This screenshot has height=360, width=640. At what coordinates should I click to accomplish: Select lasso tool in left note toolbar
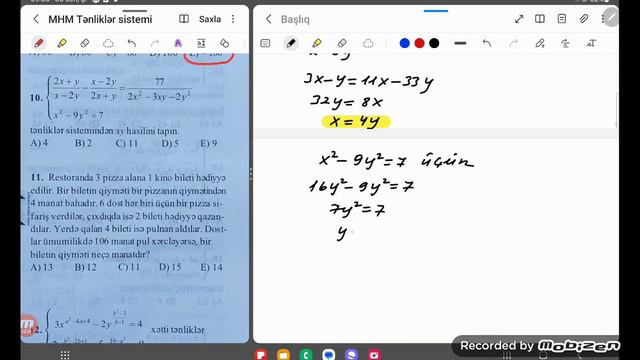point(108,43)
